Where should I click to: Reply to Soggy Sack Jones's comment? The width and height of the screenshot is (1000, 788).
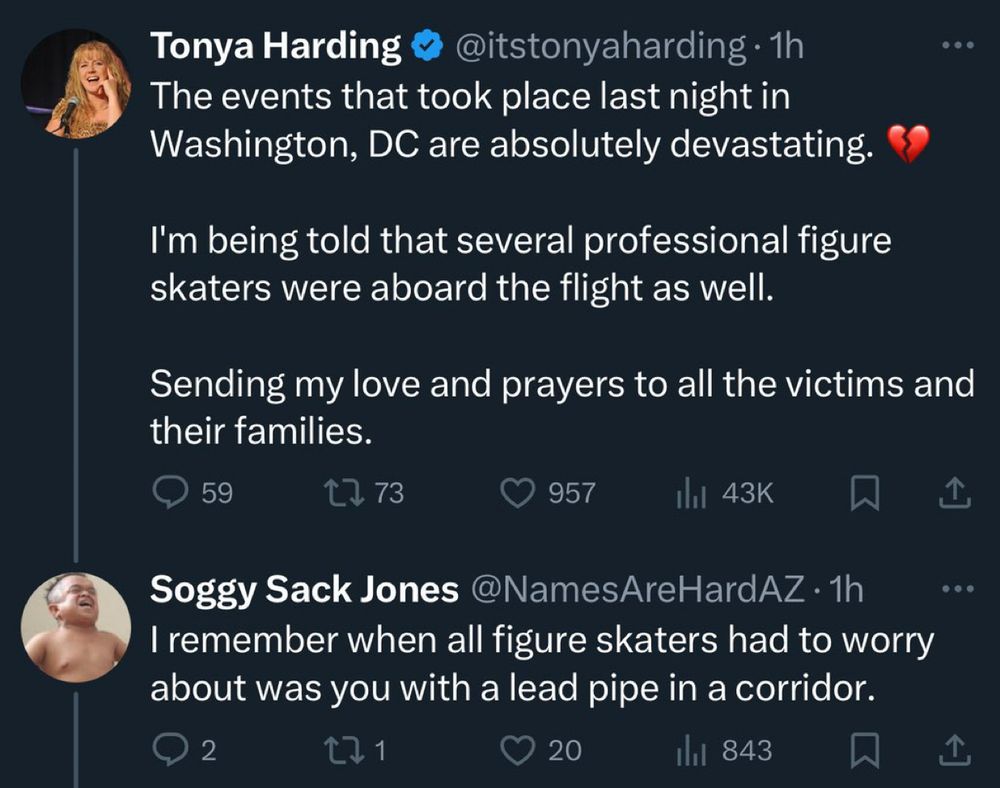point(170,750)
